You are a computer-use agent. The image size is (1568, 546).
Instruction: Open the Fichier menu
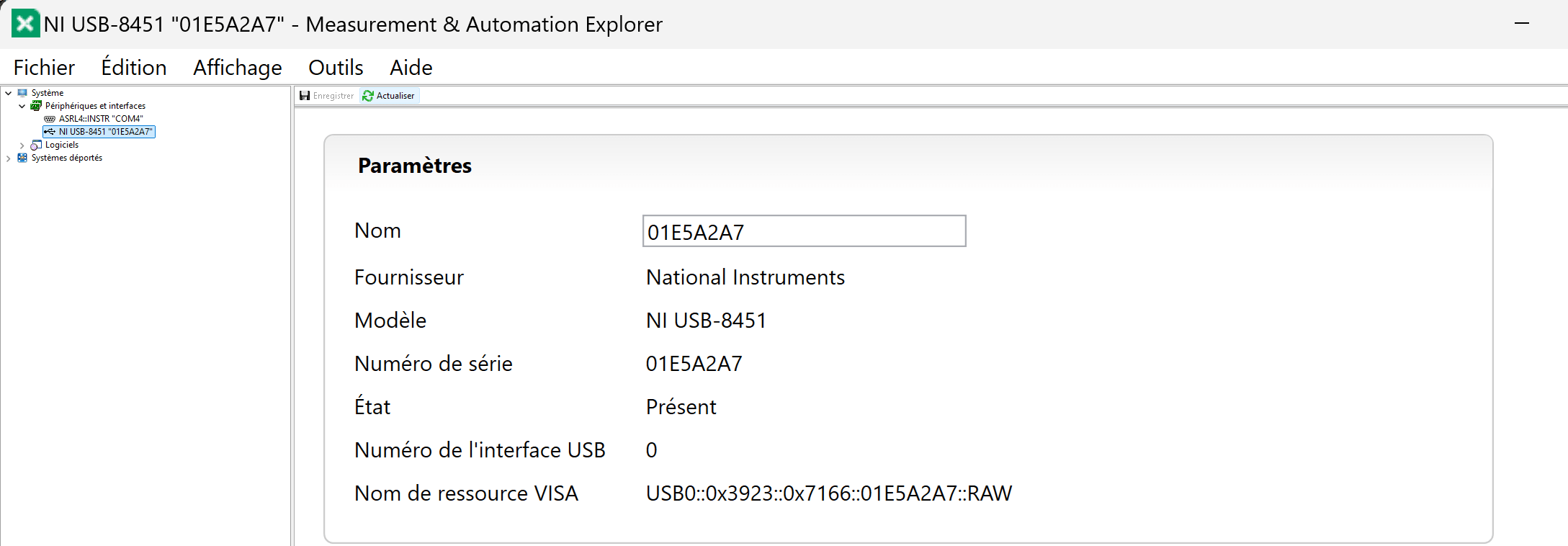44,67
